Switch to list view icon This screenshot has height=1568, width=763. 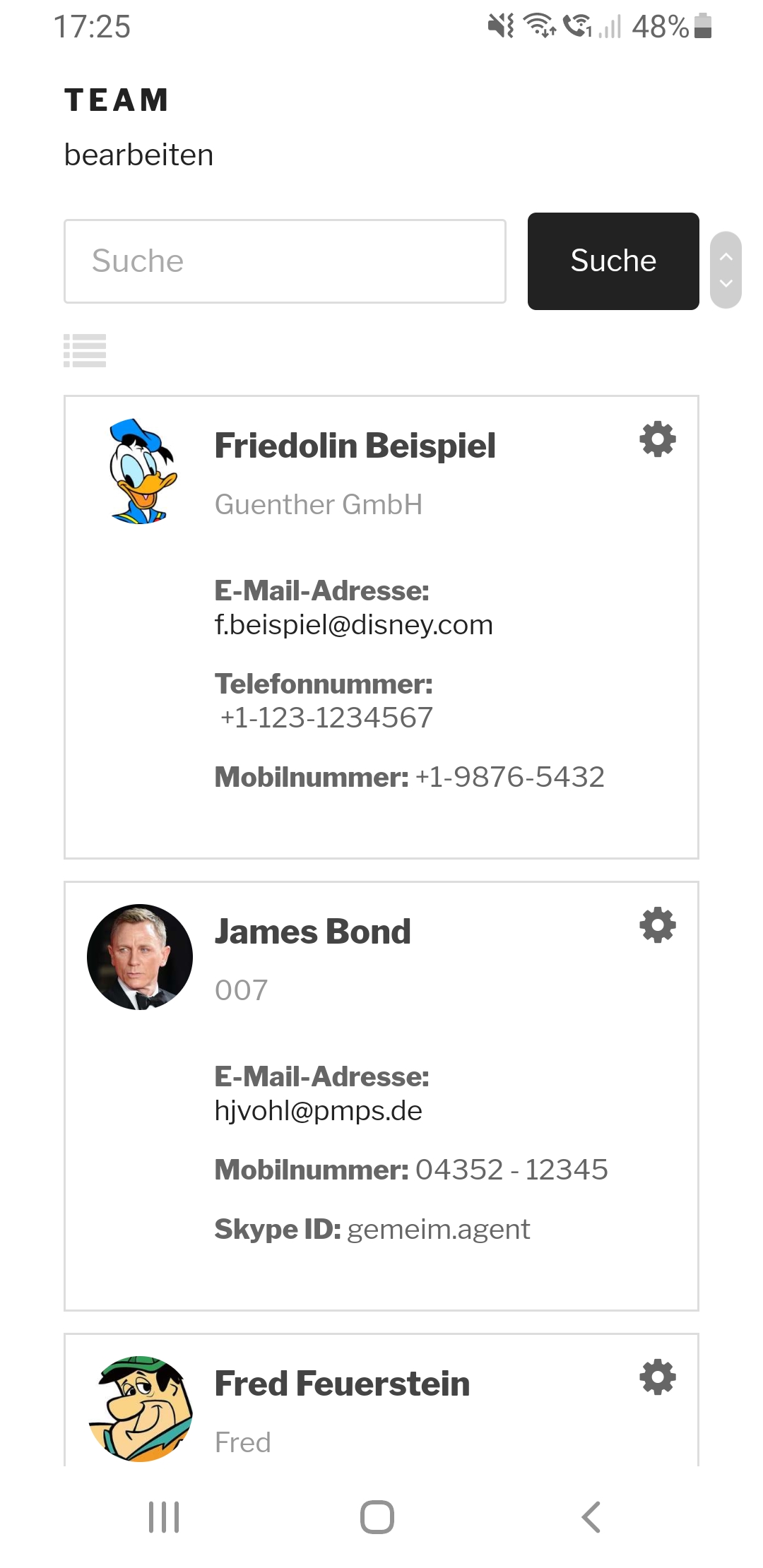pos(85,350)
